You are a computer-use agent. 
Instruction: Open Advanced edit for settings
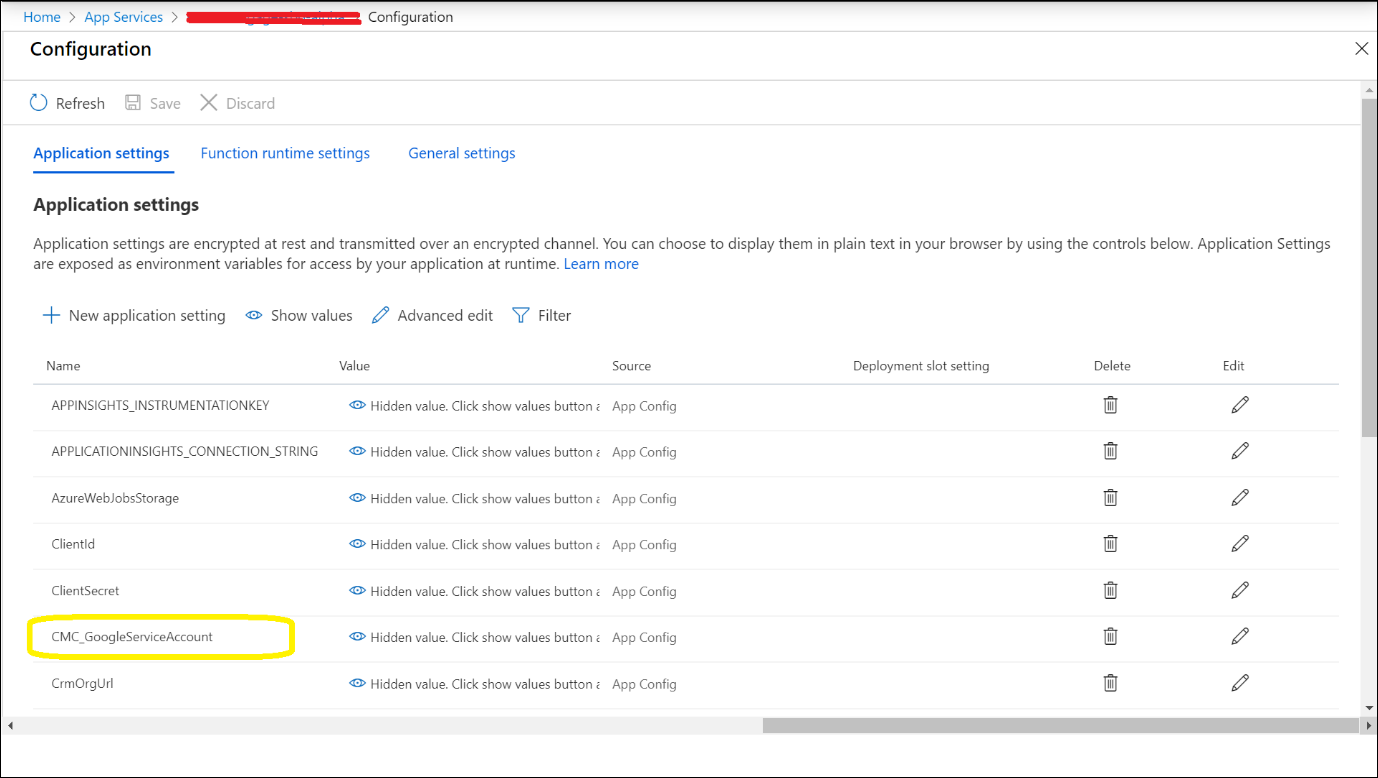432,315
